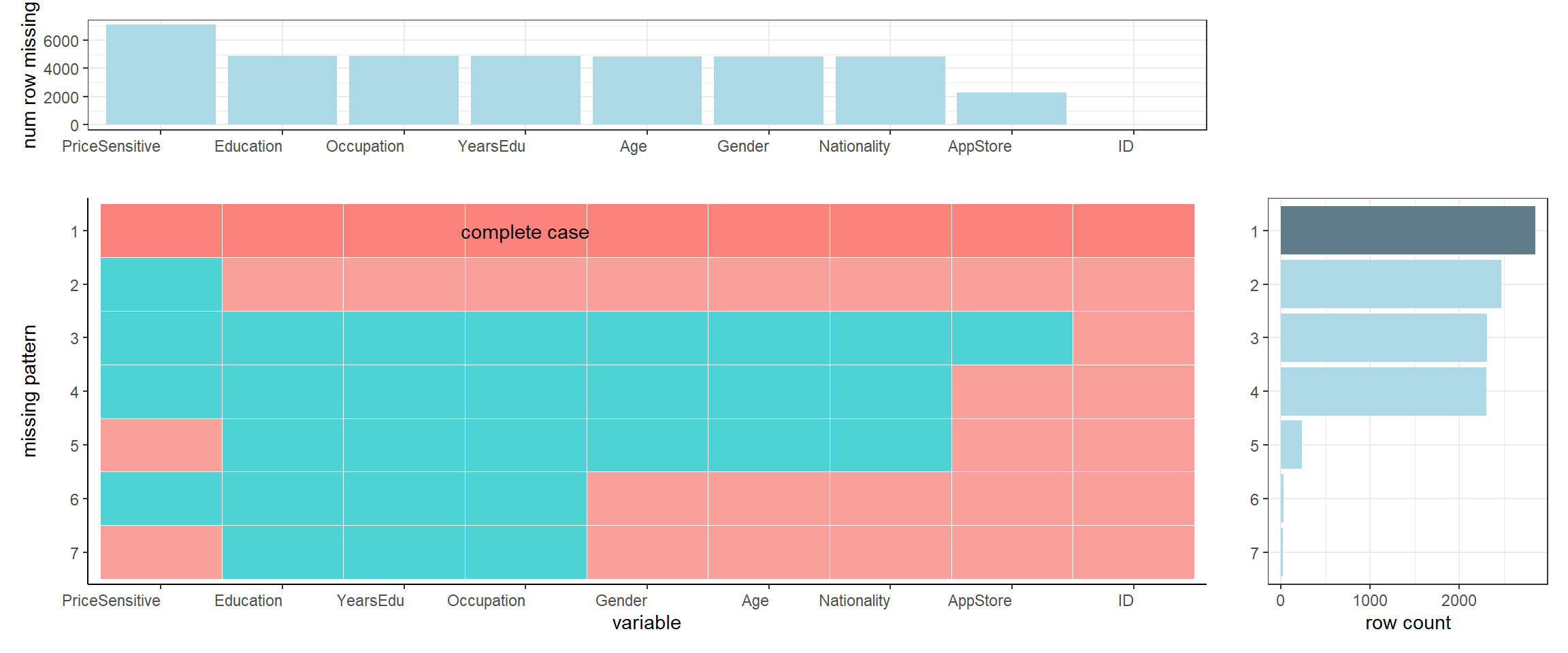Click the "complete case" annotation text
The width and height of the screenshot is (1568, 653).
pos(525,233)
